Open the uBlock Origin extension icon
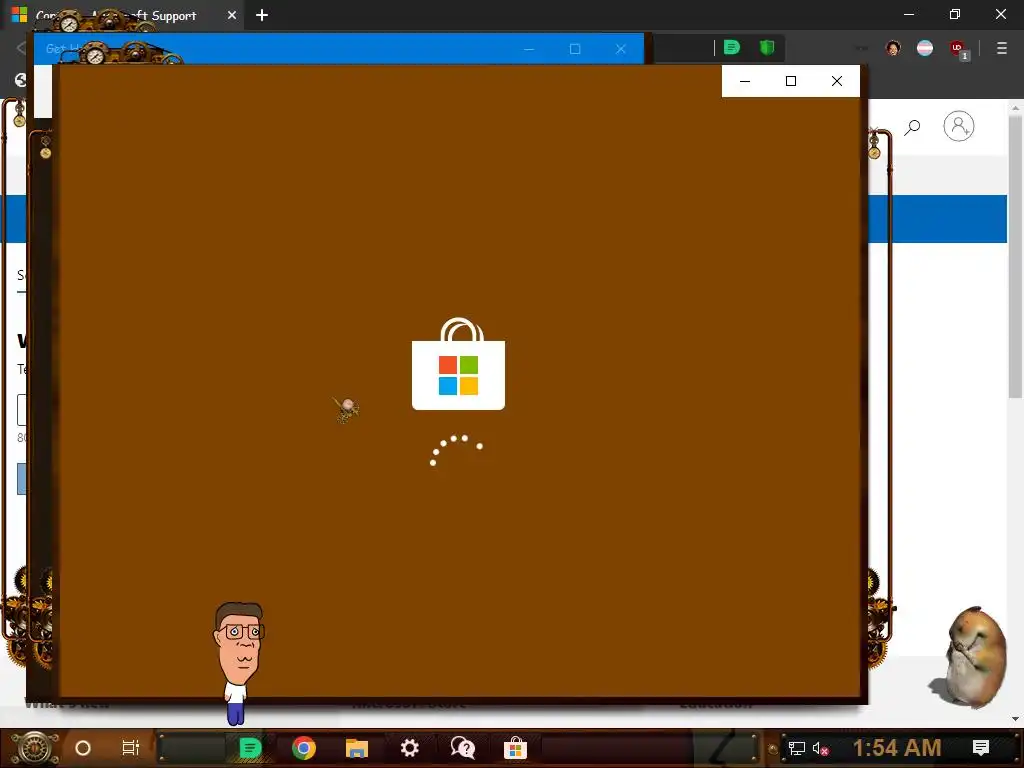This screenshot has width=1024, height=768. click(x=958, y=48)
